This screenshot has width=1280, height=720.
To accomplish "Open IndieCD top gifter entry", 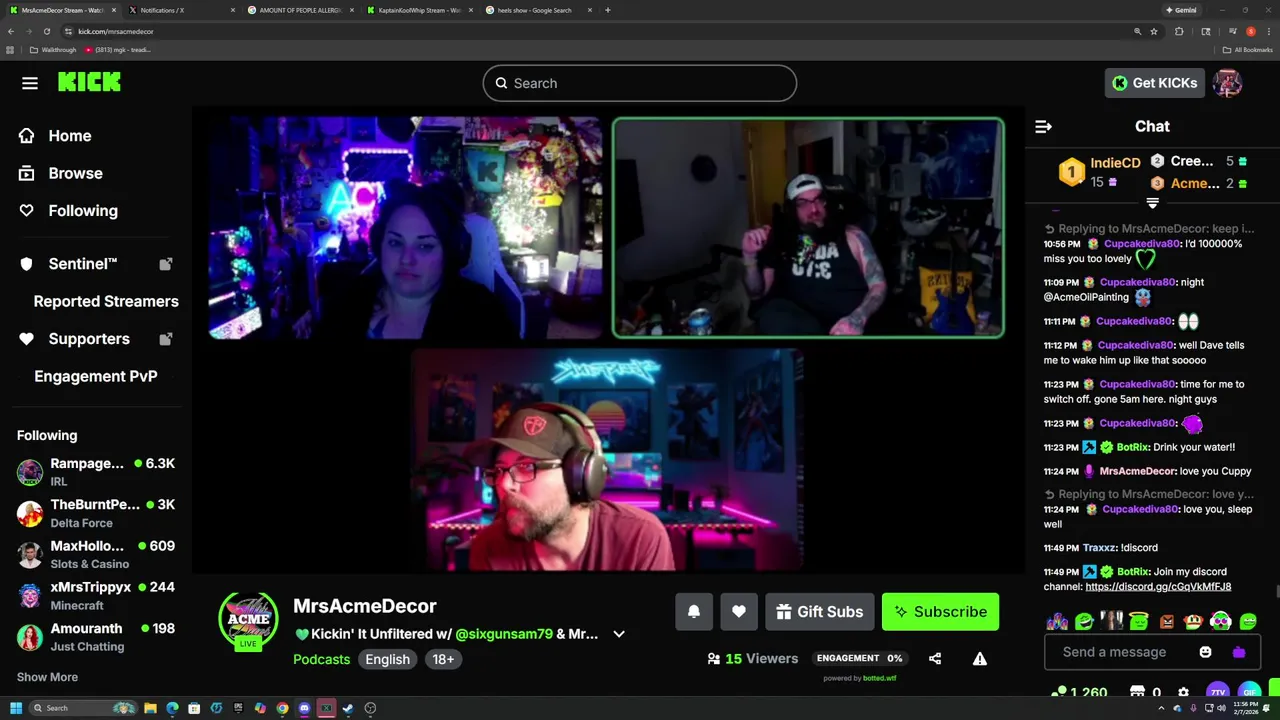I will click(x=1100, y=171).
